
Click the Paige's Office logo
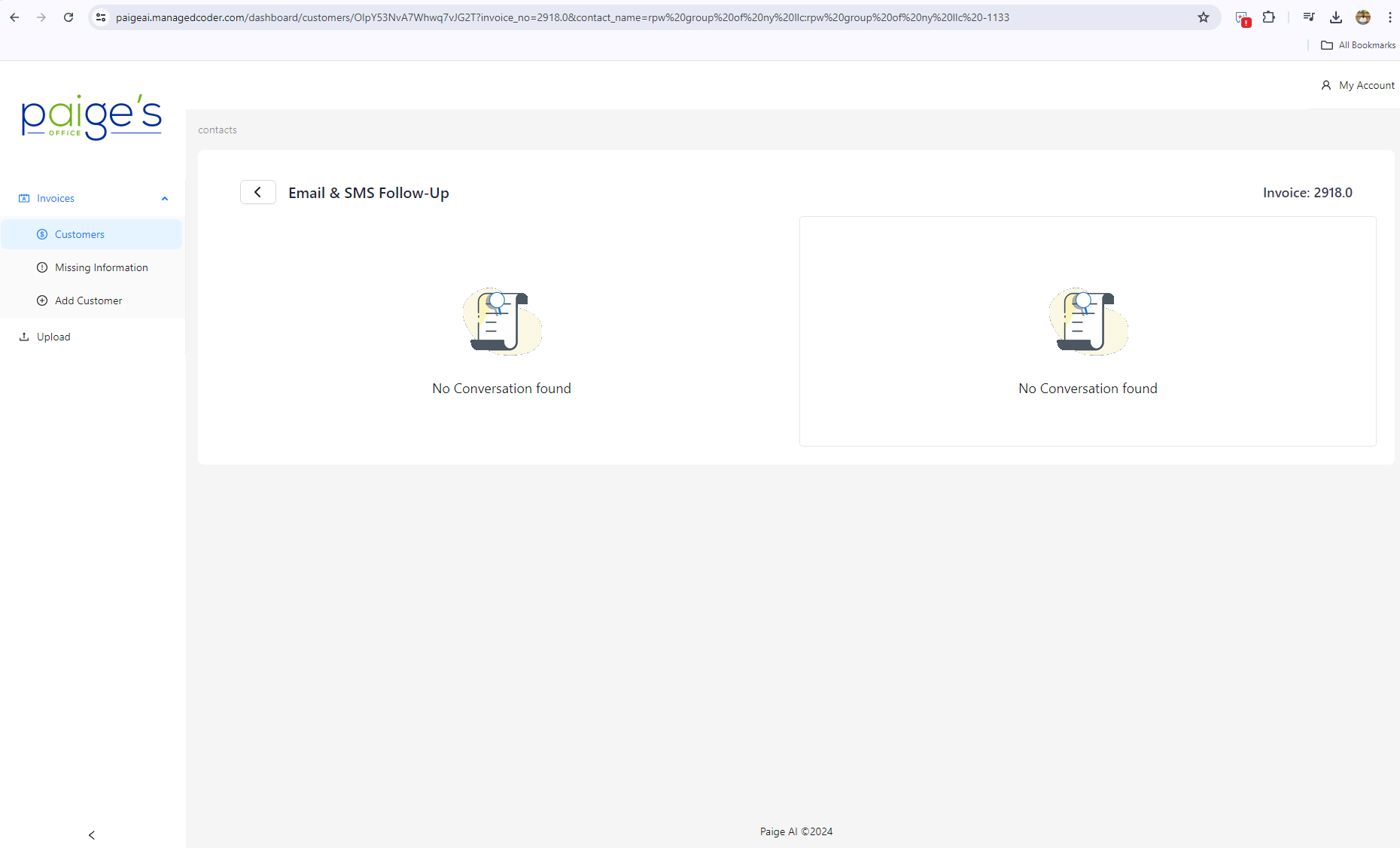(x=92, y=117)
